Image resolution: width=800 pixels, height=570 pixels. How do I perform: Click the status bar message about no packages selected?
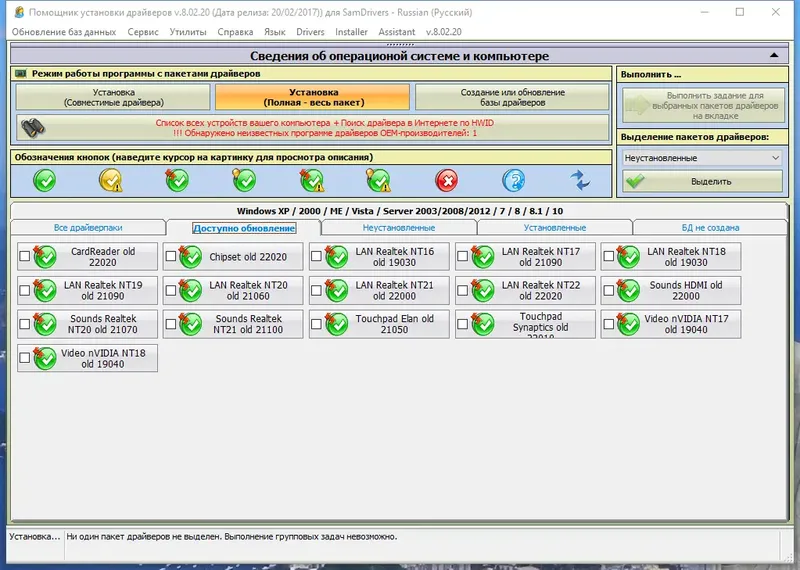pos(232,536)
